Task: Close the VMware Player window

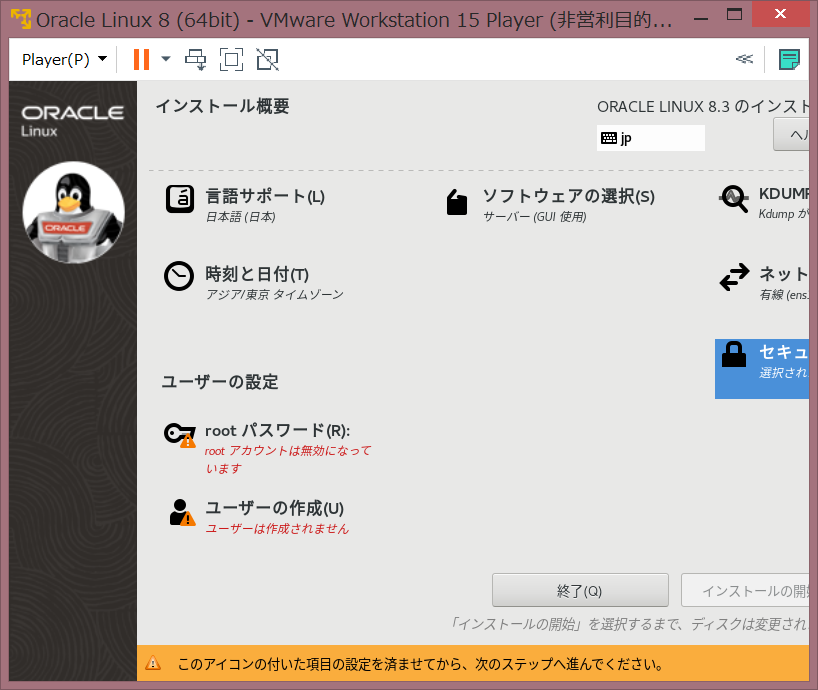Action: coord(780,14)
